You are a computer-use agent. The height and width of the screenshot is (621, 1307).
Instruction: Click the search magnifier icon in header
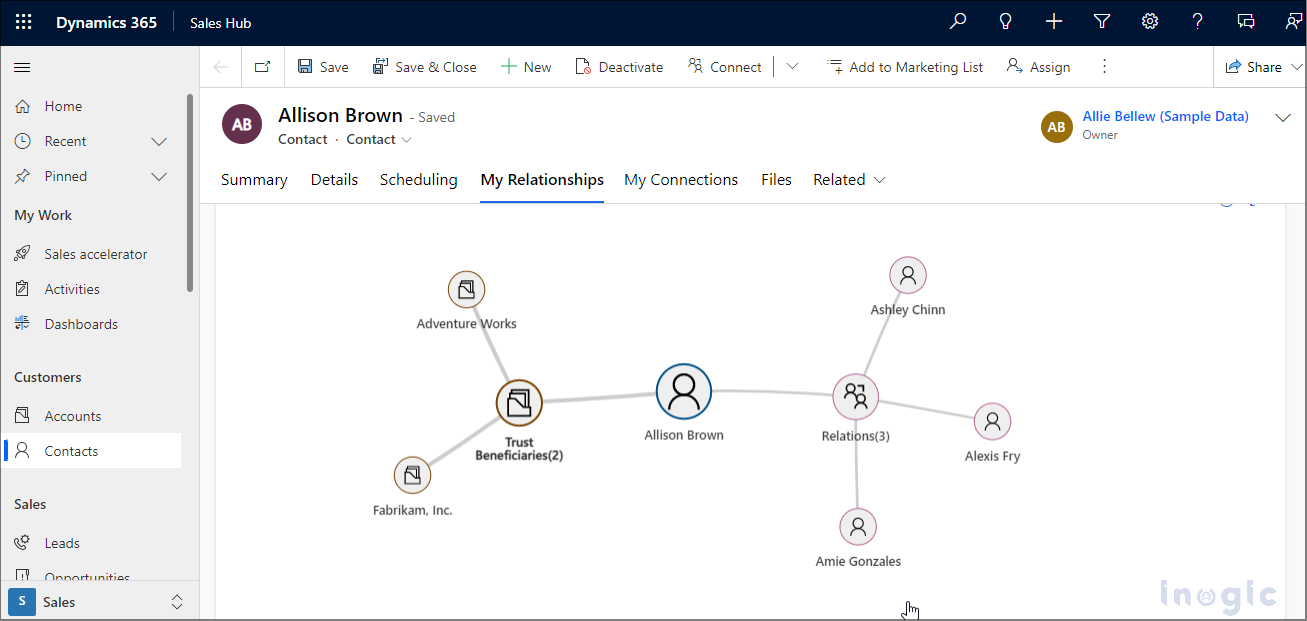click(x=958, y=22)
